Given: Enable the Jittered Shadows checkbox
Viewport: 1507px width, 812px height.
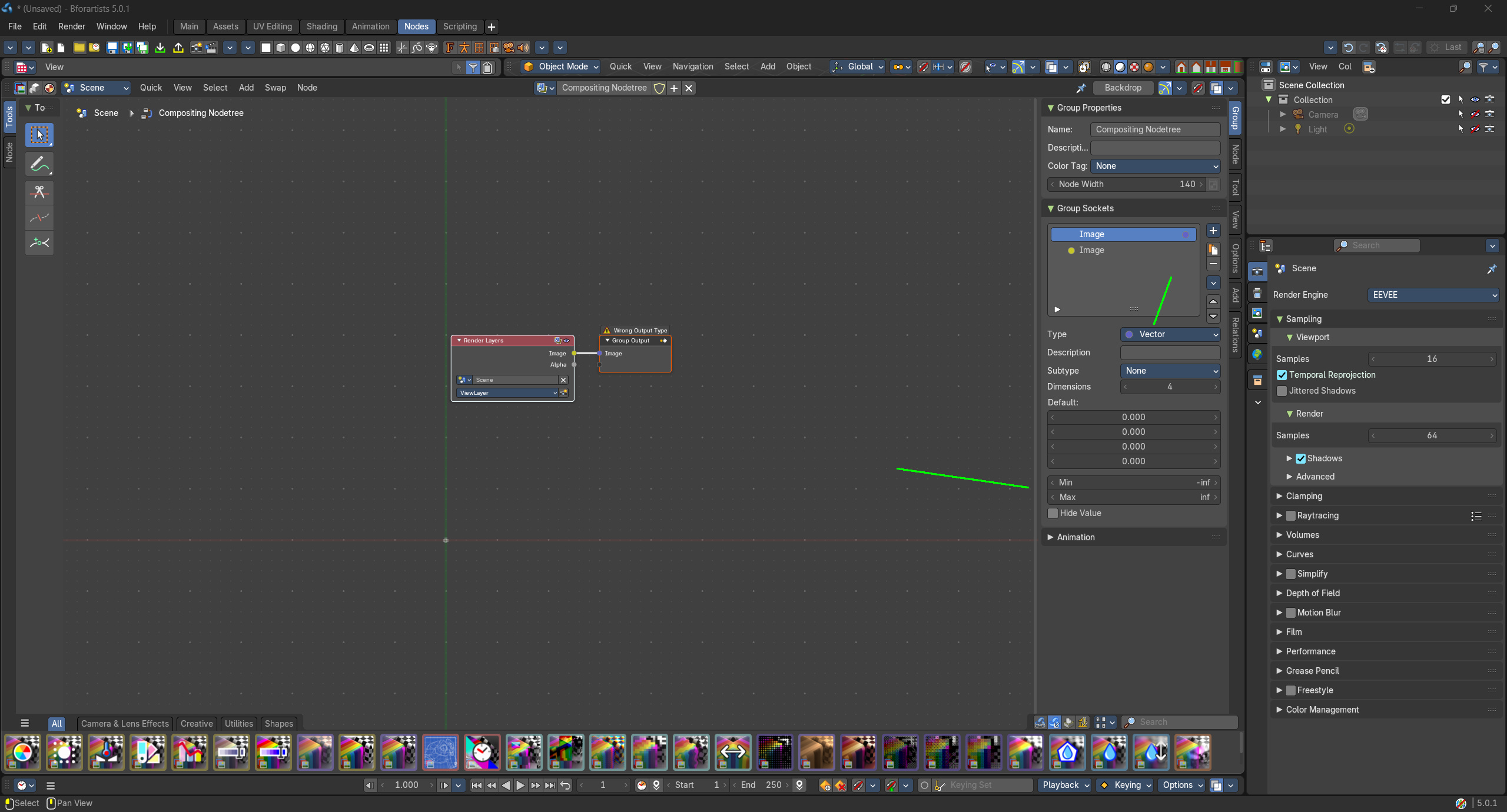Looking at the screenshot, I should (x=1282, y=391).
